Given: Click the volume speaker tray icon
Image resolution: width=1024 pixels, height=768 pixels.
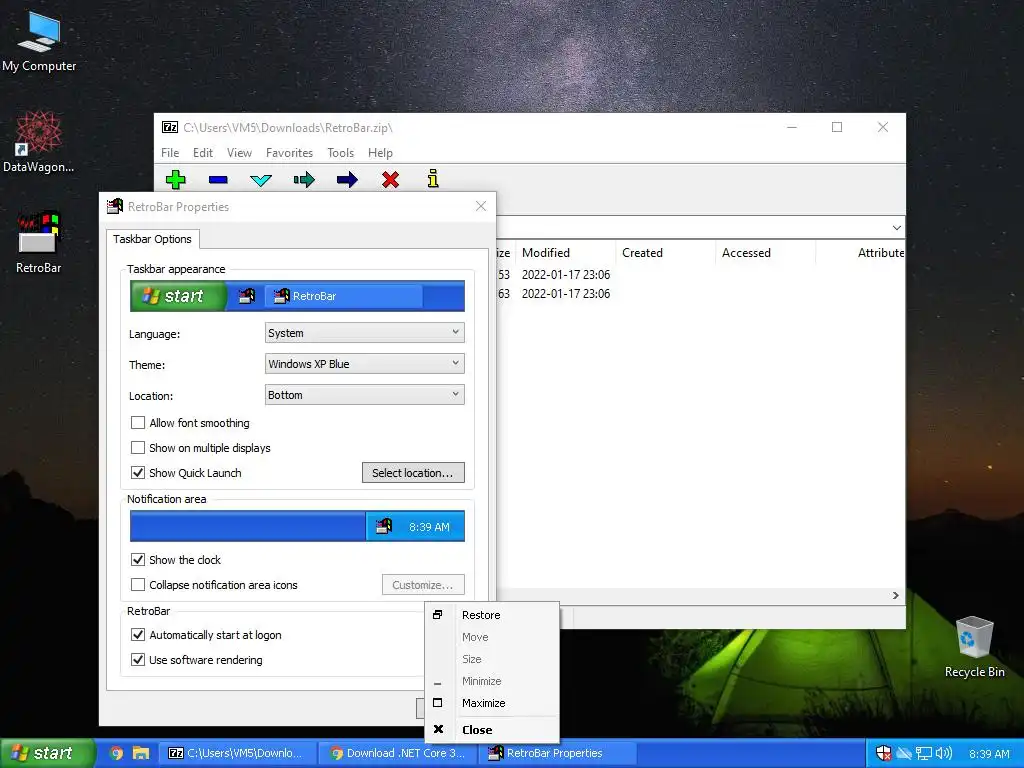Looking at the screenshot, I should tap(943, 753).
